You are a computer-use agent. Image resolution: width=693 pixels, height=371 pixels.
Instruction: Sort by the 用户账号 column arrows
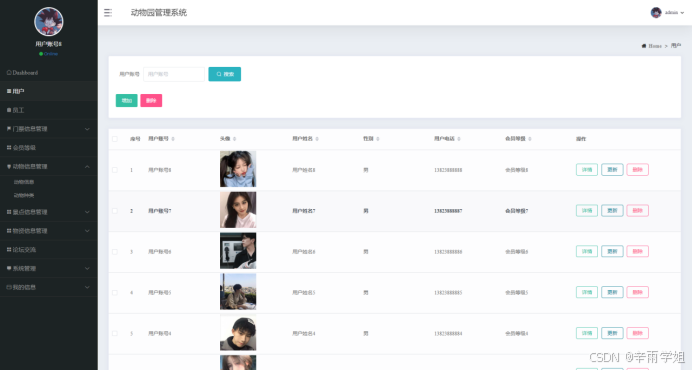173,139
